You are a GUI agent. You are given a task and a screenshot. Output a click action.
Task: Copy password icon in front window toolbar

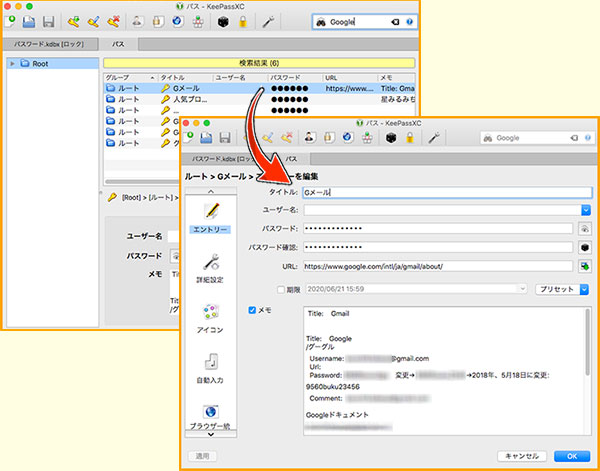click(328, 137)
